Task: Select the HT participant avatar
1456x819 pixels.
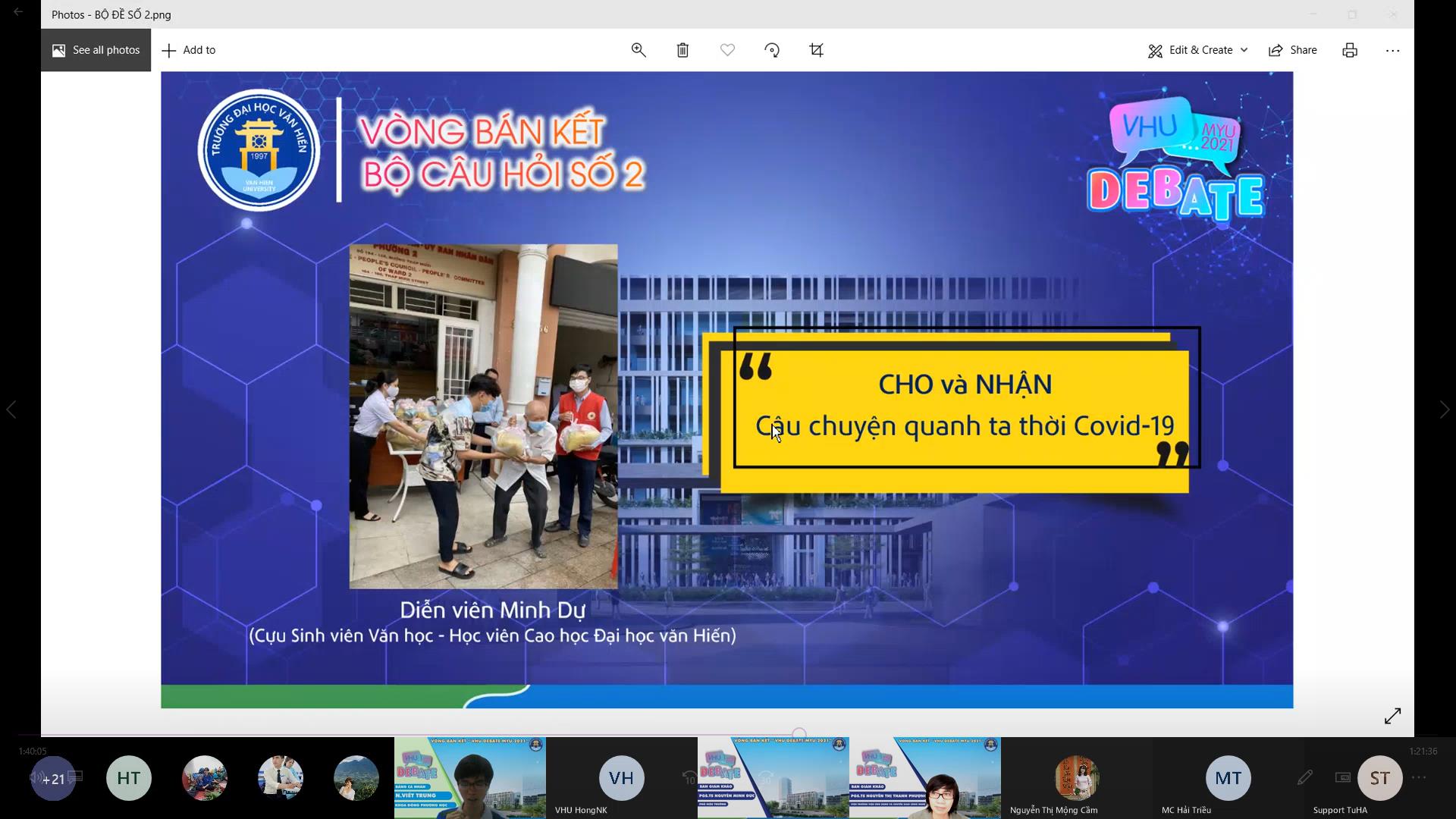Action: [129, 778]
